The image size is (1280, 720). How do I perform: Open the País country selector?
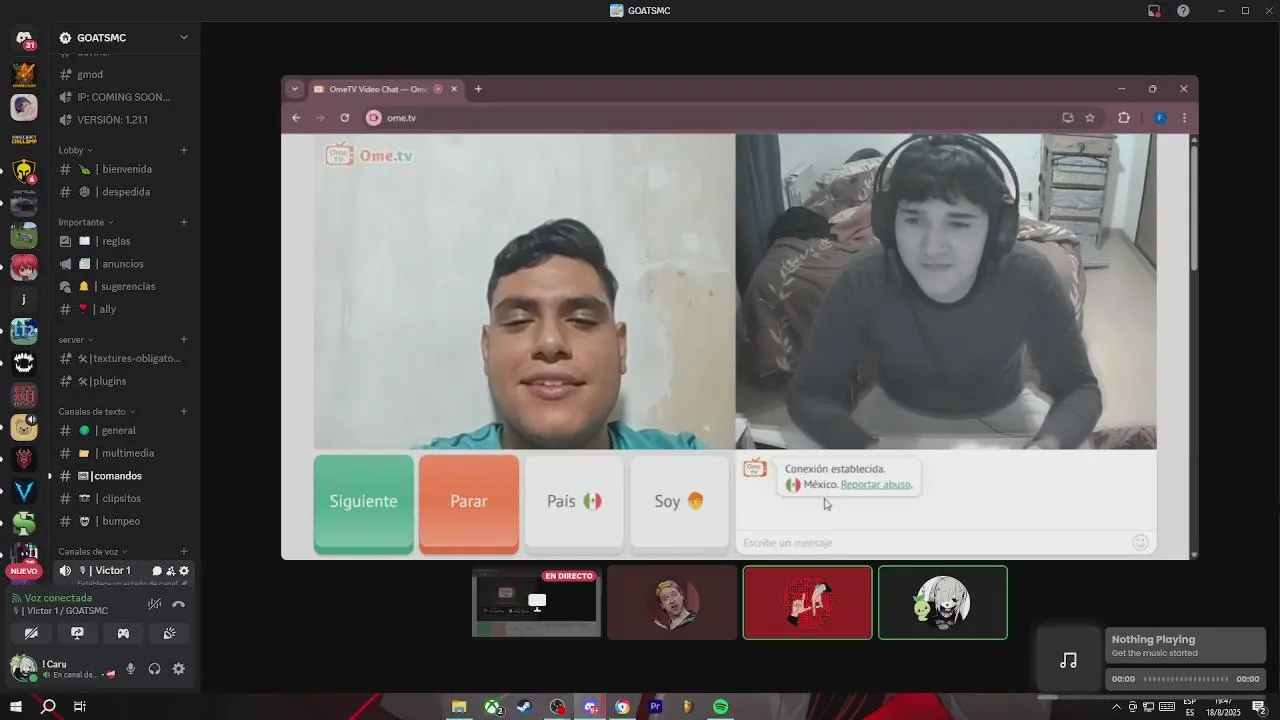click(574, 502)
